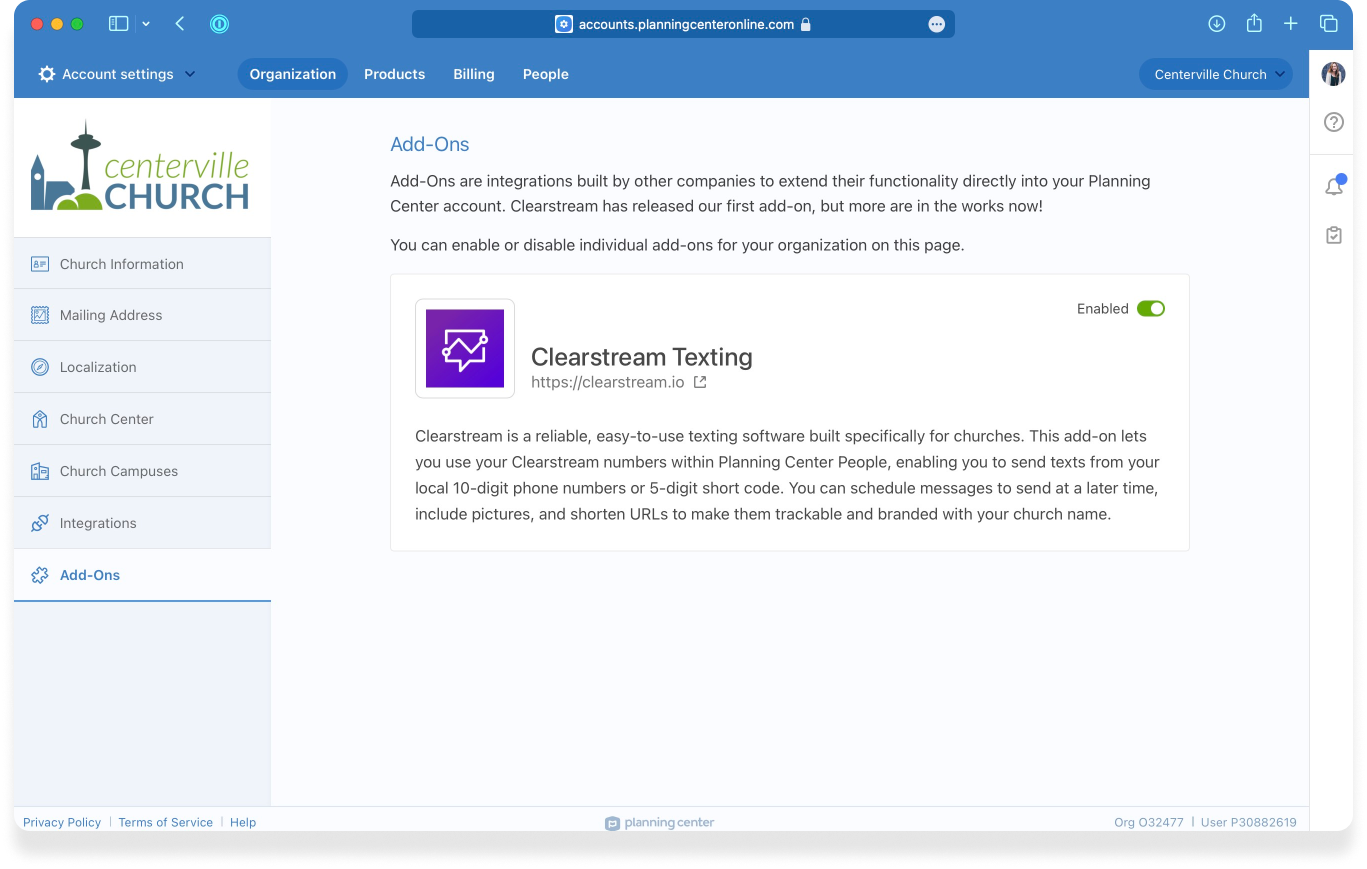The width and height of the screenshot is (1367, 869).
Task: Open the Centerville Church organization switcher
Action: click(1215, 74)
